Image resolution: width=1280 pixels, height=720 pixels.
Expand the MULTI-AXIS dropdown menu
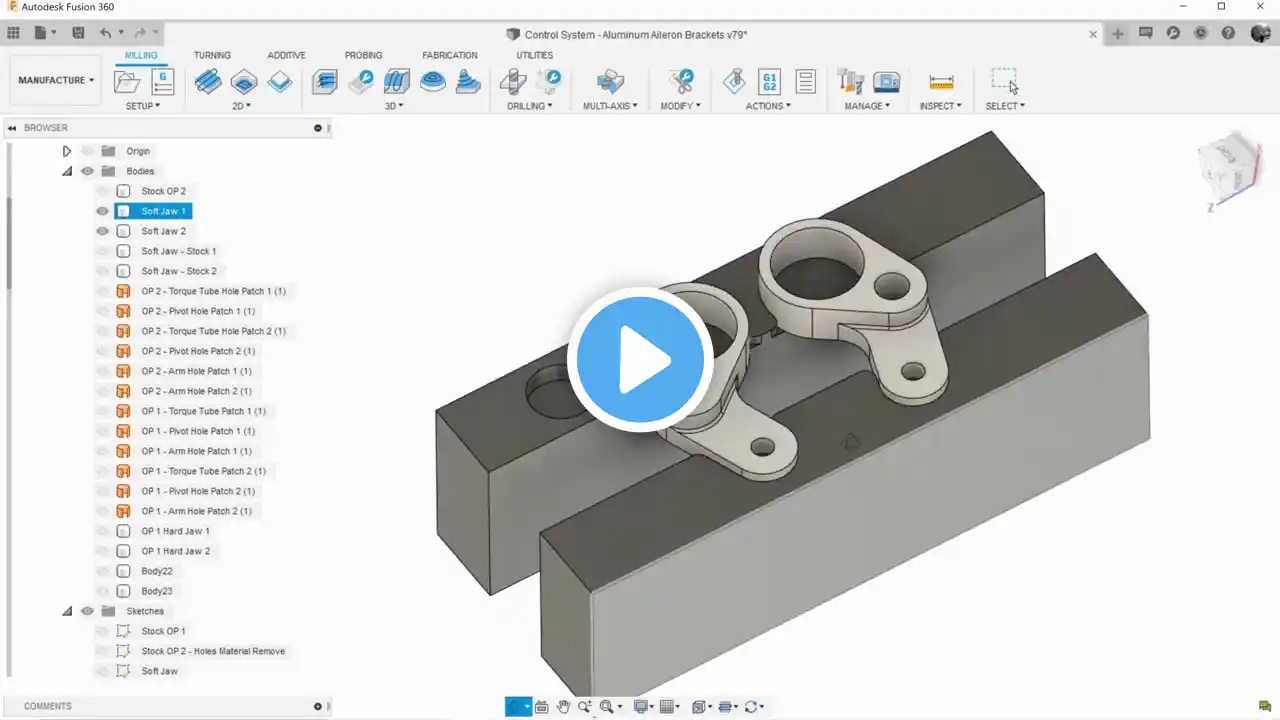[610, 106]
